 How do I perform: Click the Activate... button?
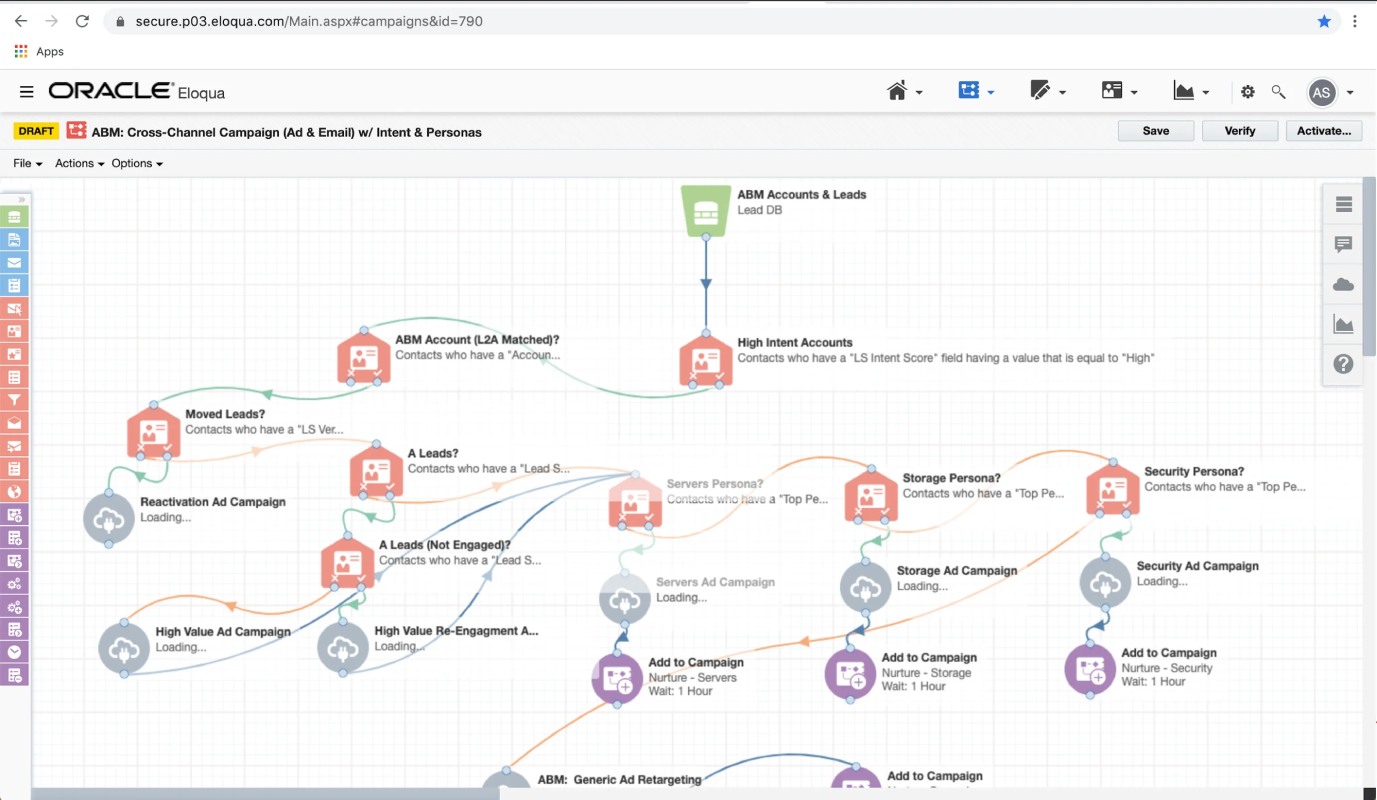(1324, 131)
